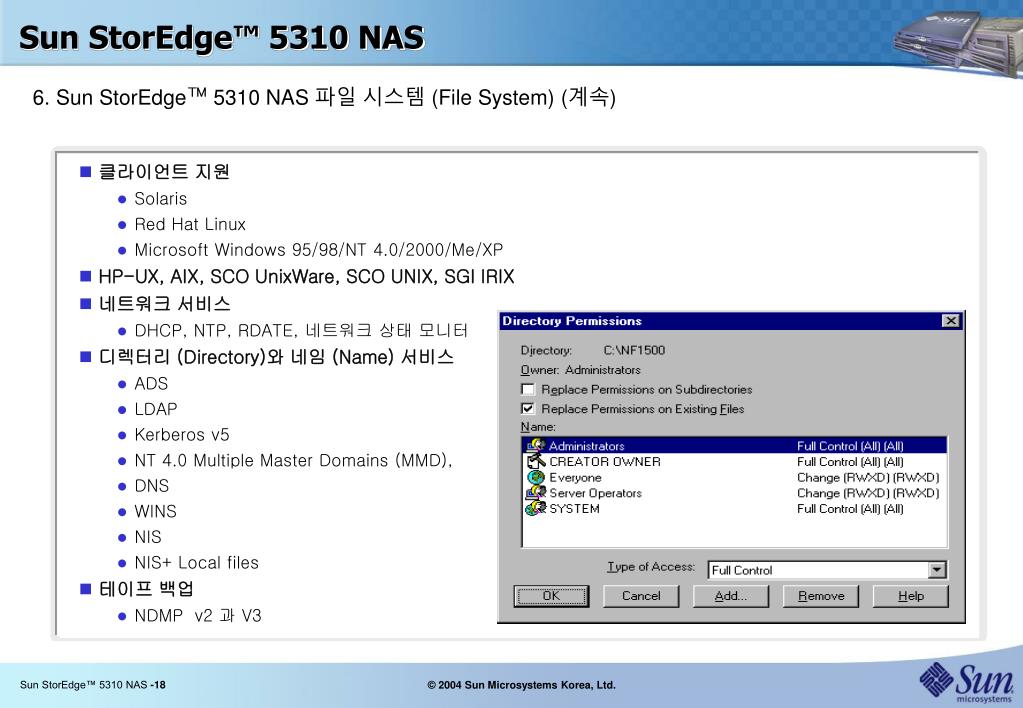
Task: Click the DHCP, NTP, RDATE bullet text
Action: (301, 330)
